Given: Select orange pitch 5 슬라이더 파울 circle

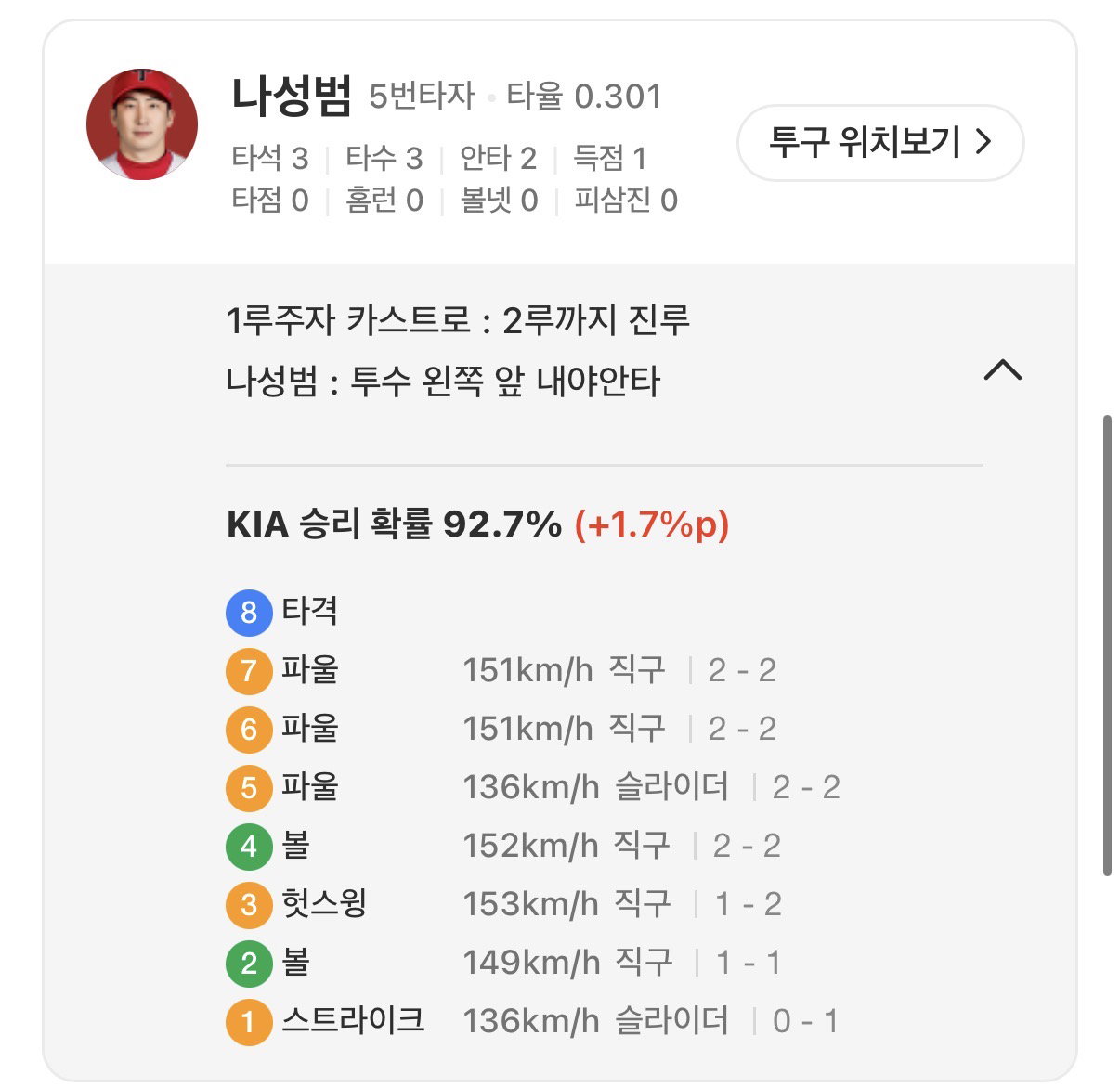Looking at the screenshot, I should click(249, 787).
